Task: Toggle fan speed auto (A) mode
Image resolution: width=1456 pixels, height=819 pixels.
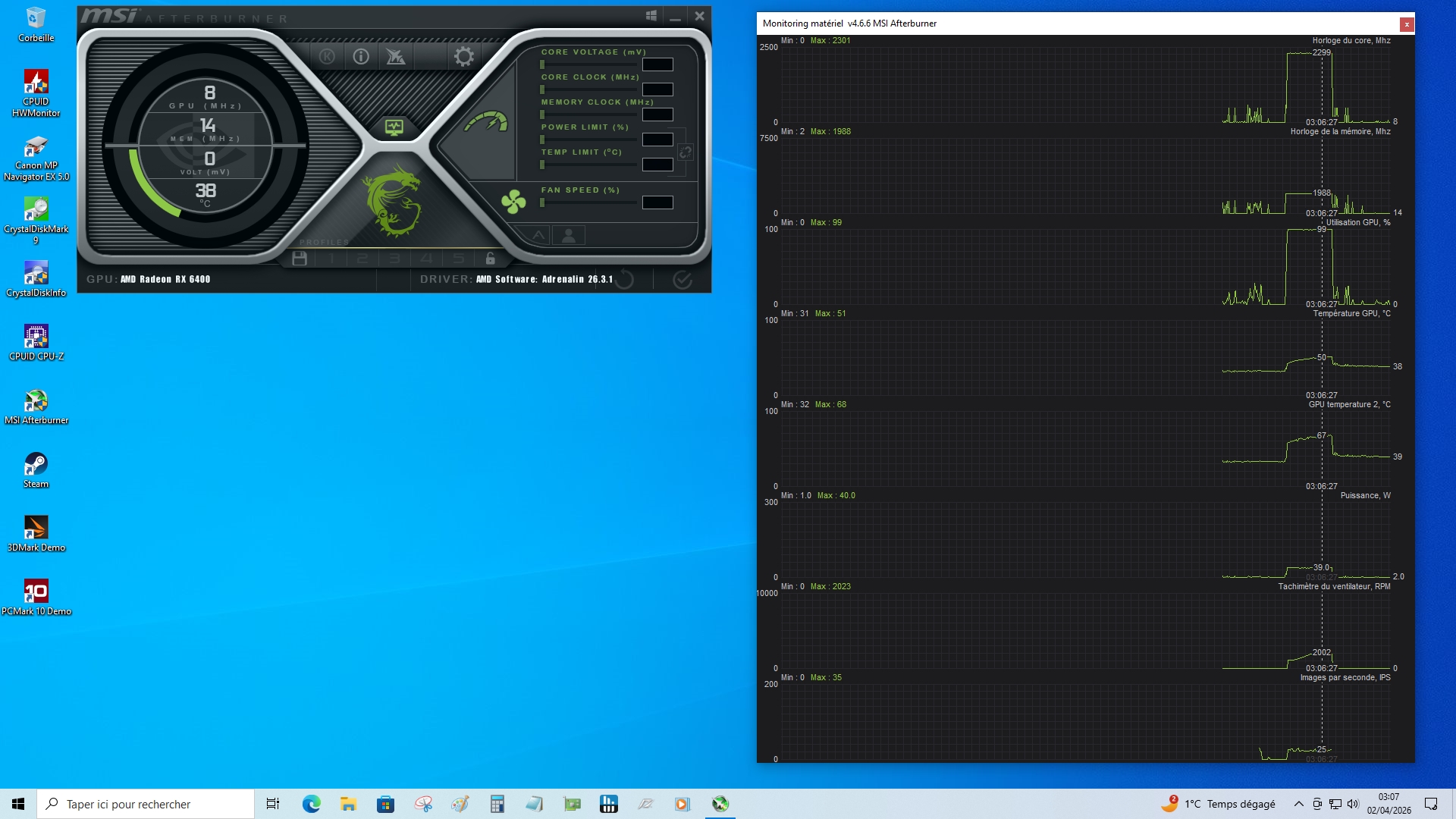Action: coord(538,236)
